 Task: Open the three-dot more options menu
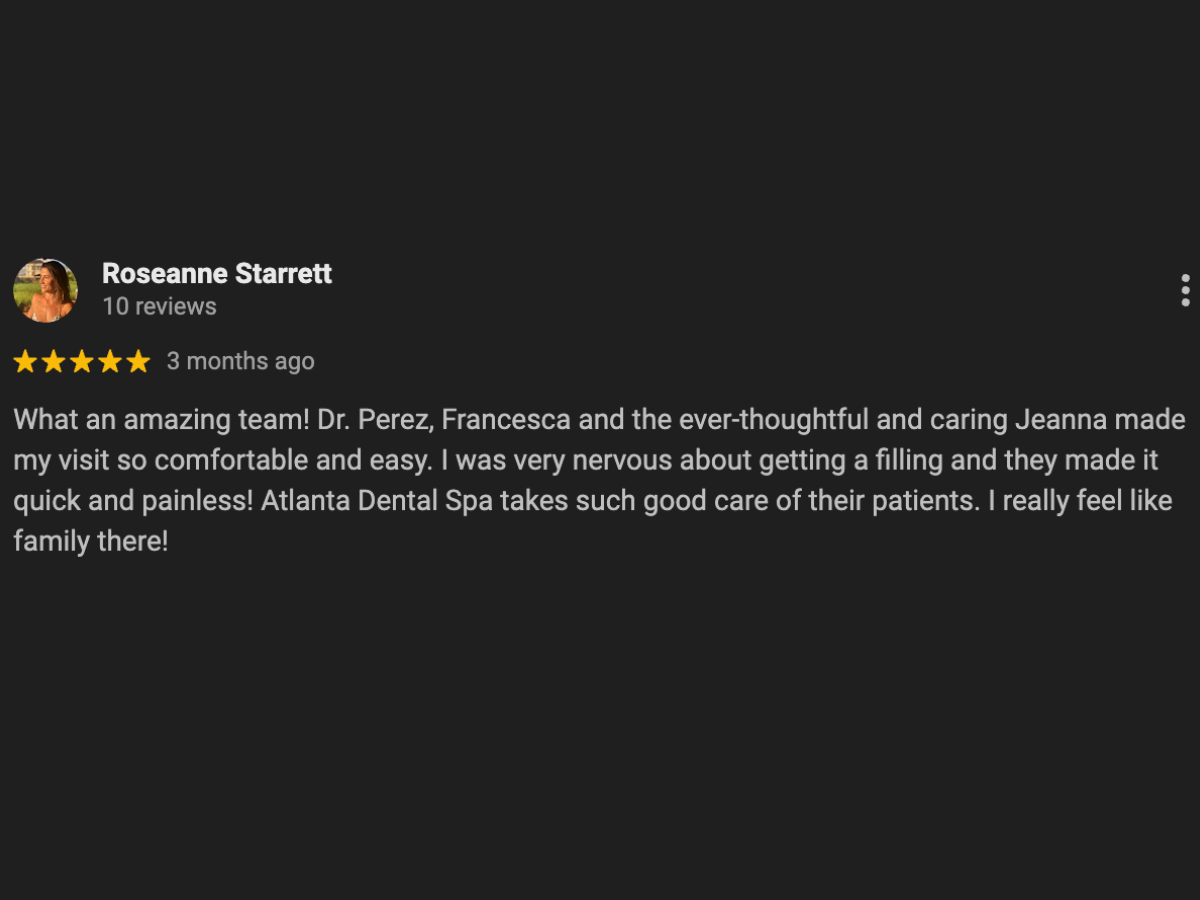(x=1185, y=290)
